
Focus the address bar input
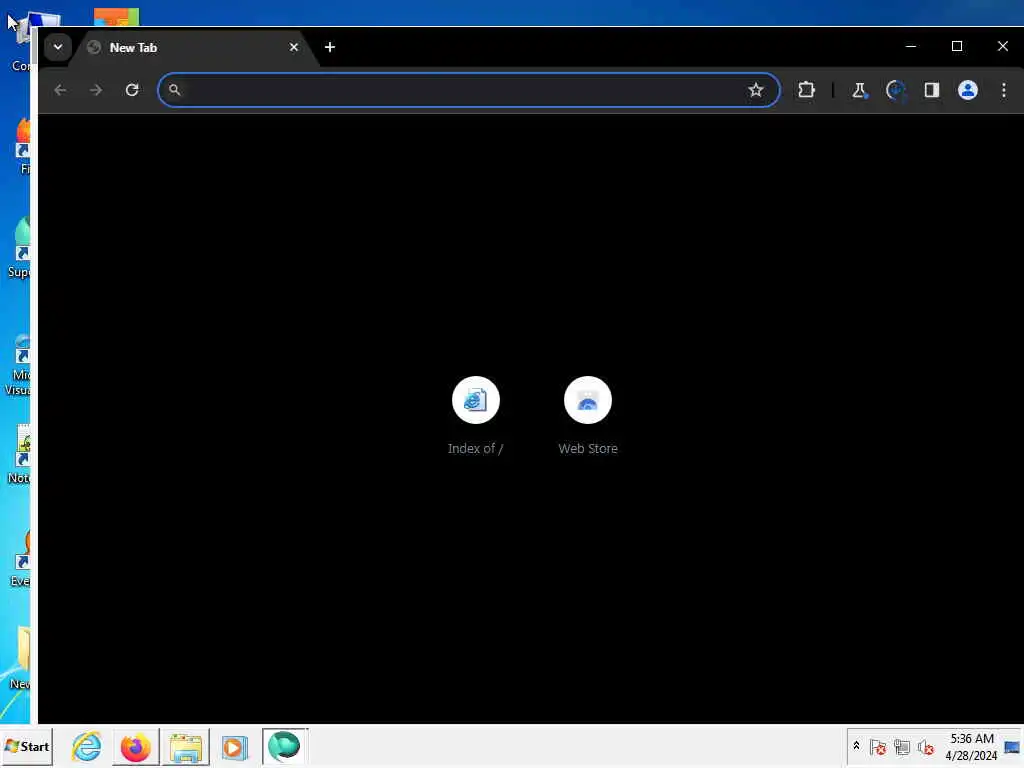tap(468, 90)
